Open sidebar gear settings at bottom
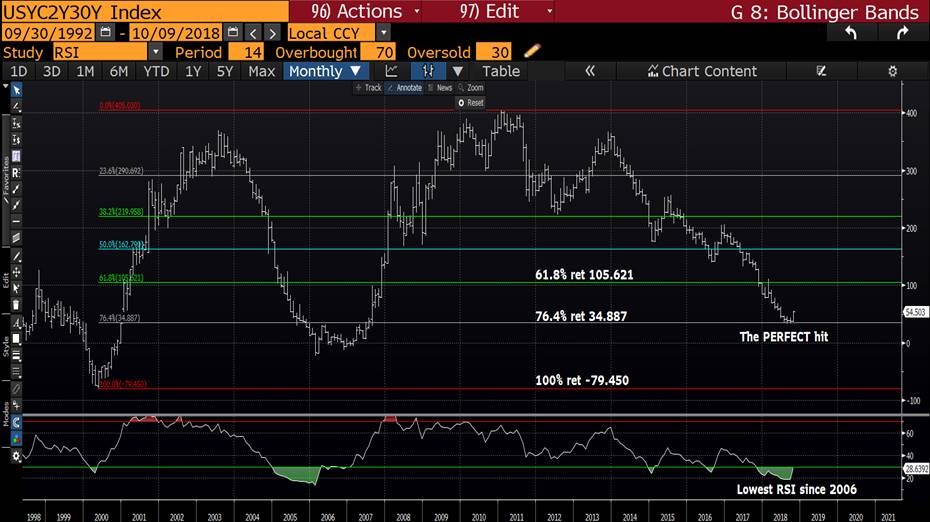 click(x=16, y=456)
